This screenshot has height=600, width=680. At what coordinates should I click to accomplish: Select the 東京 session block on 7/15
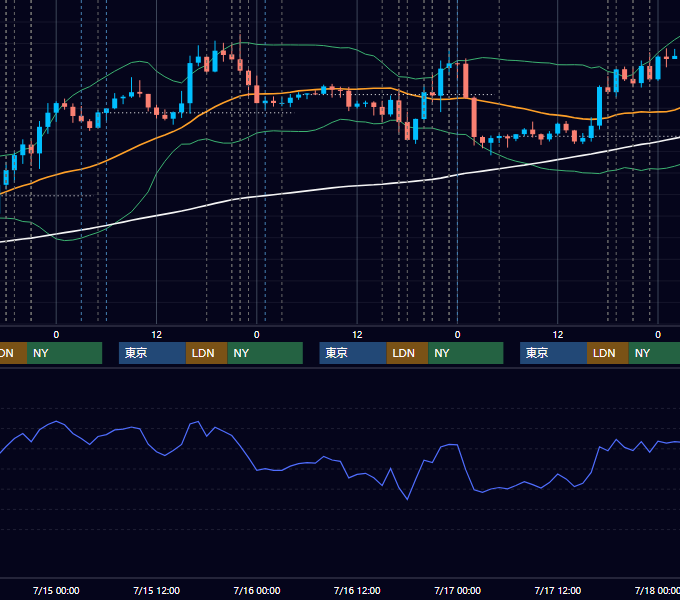pyautogui.click(x=152, y=353)
